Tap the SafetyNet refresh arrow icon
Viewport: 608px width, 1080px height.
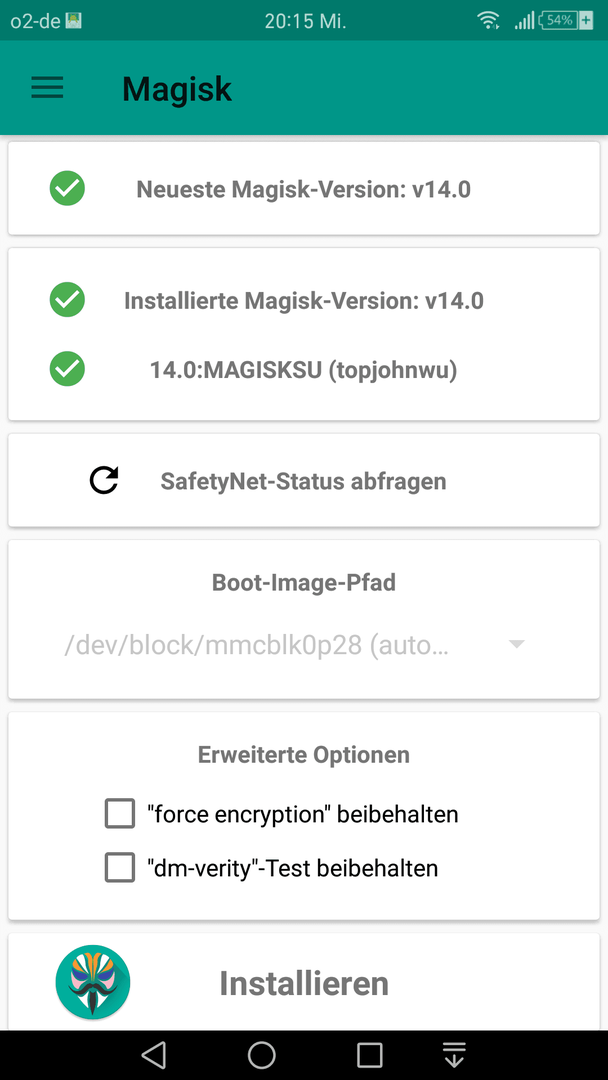(104, 480)
